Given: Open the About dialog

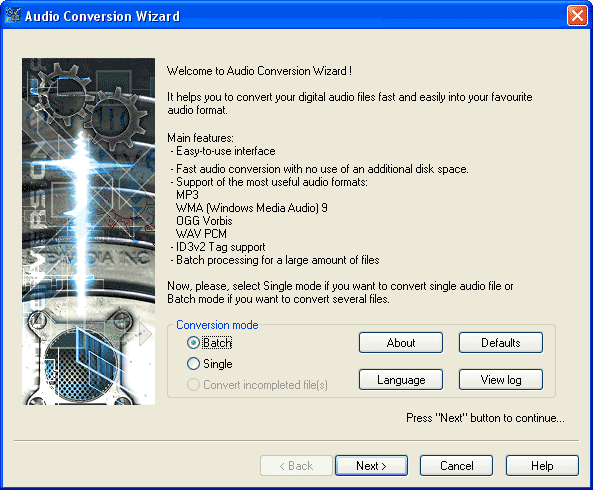Looking at the screenshot, I should 401,343.
